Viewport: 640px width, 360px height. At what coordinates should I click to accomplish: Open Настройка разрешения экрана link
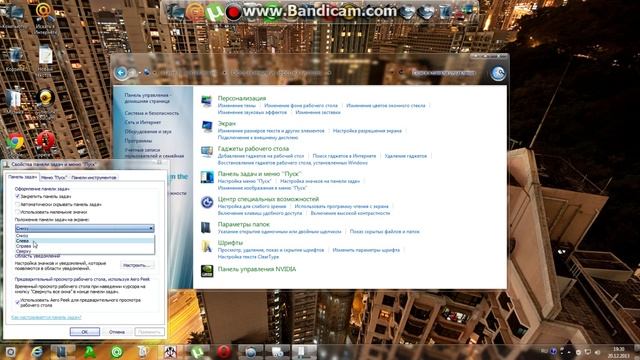tap(367, 131)
